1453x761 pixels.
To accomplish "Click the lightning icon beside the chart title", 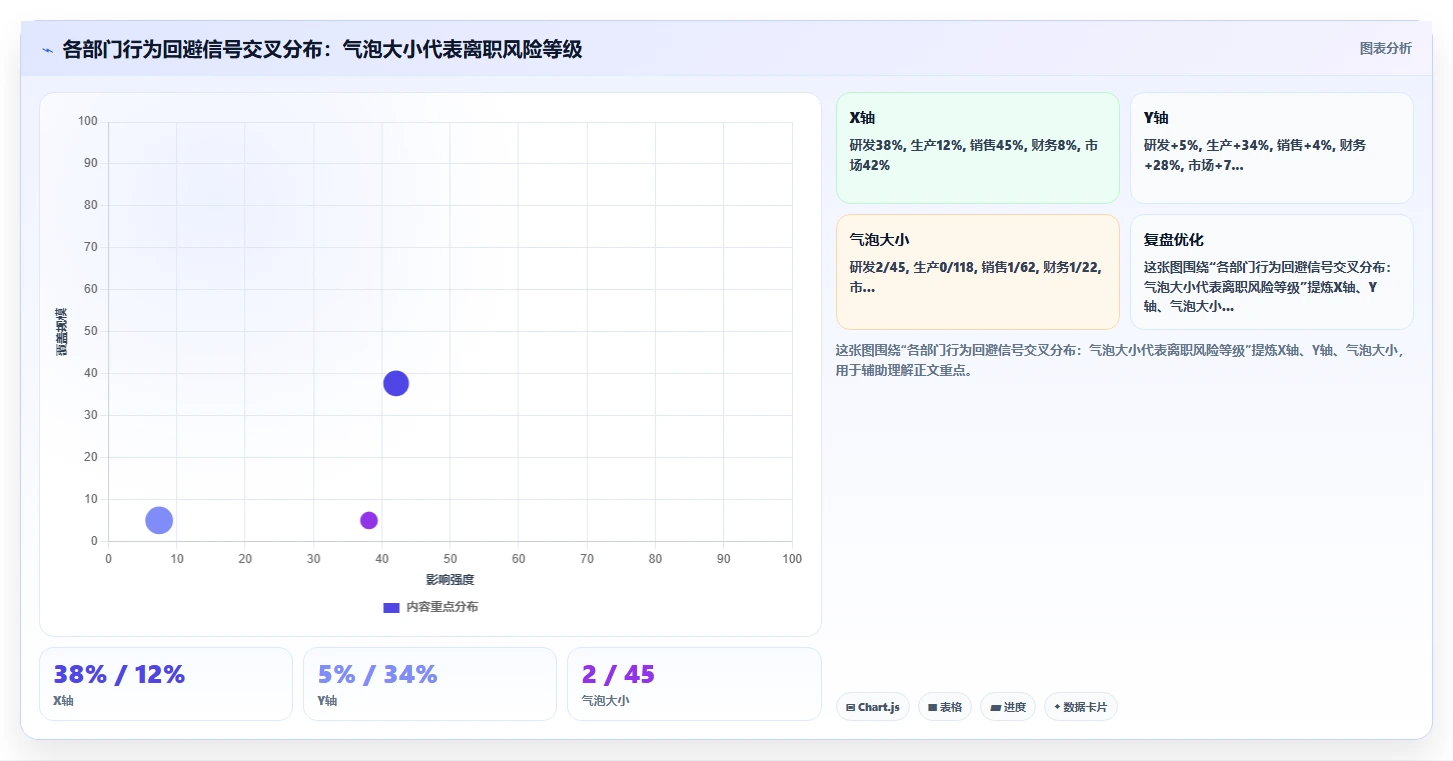I will click(48, 49).
